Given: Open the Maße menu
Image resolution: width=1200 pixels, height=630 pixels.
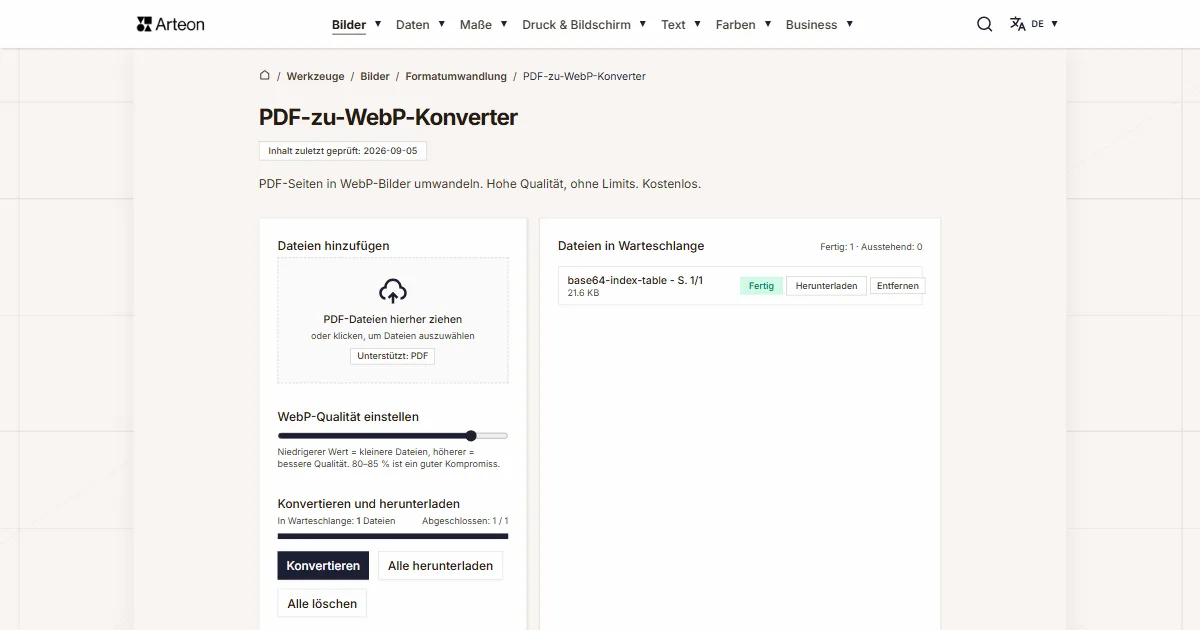Looking at the screenshot, I should [x=476, y=24].
